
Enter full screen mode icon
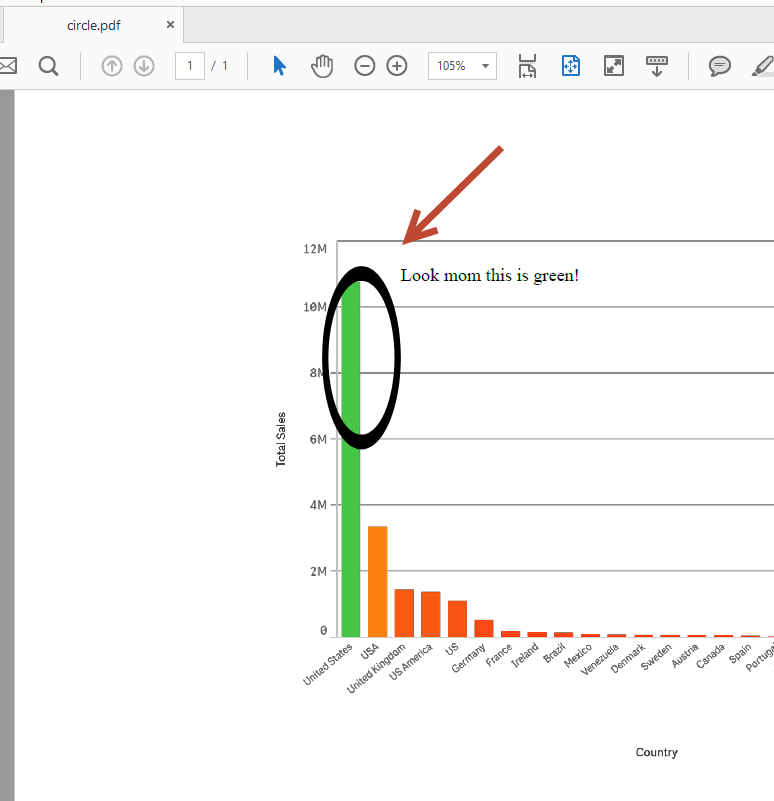[614, 66]
